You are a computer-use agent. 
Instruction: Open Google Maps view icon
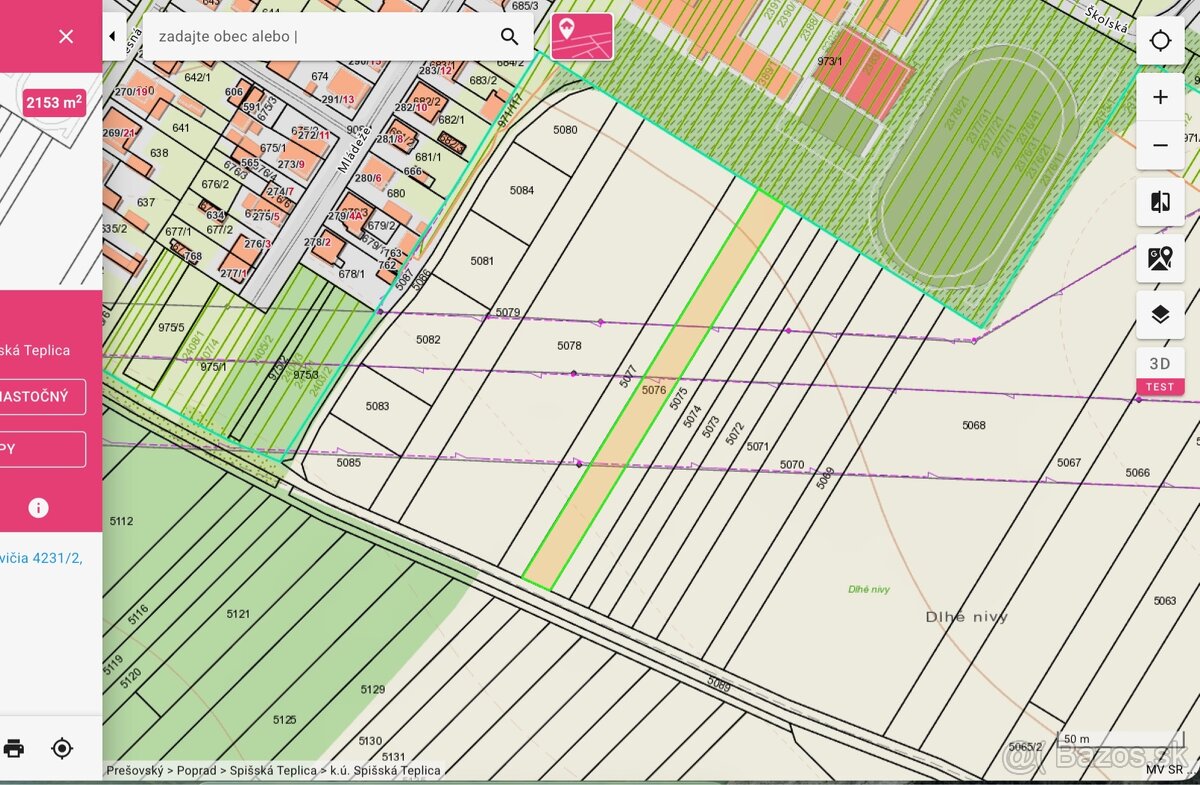click(x=1160, y=259)
